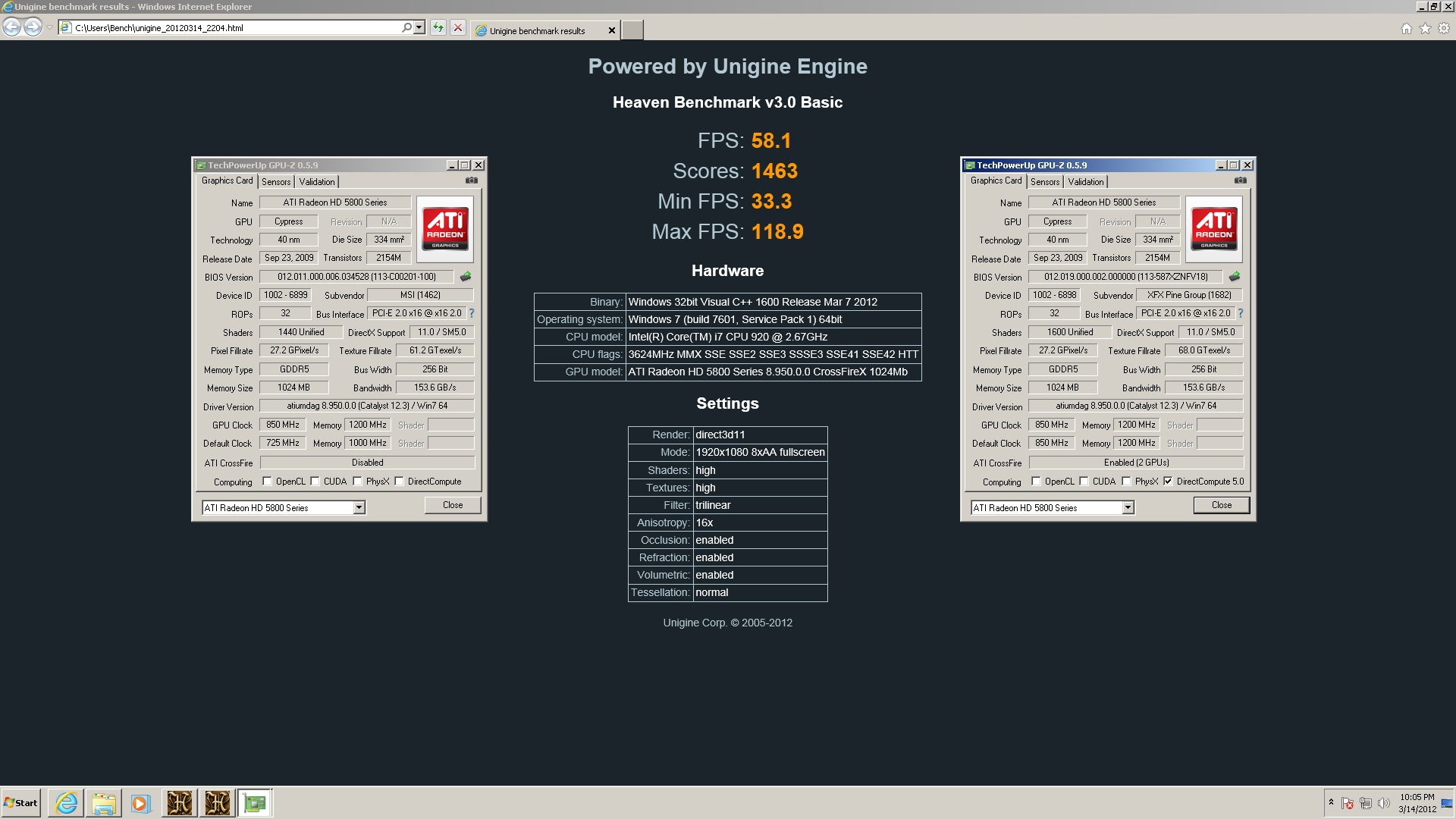Open Windows Media Player from the taskbar

click(x=140, y=802)
